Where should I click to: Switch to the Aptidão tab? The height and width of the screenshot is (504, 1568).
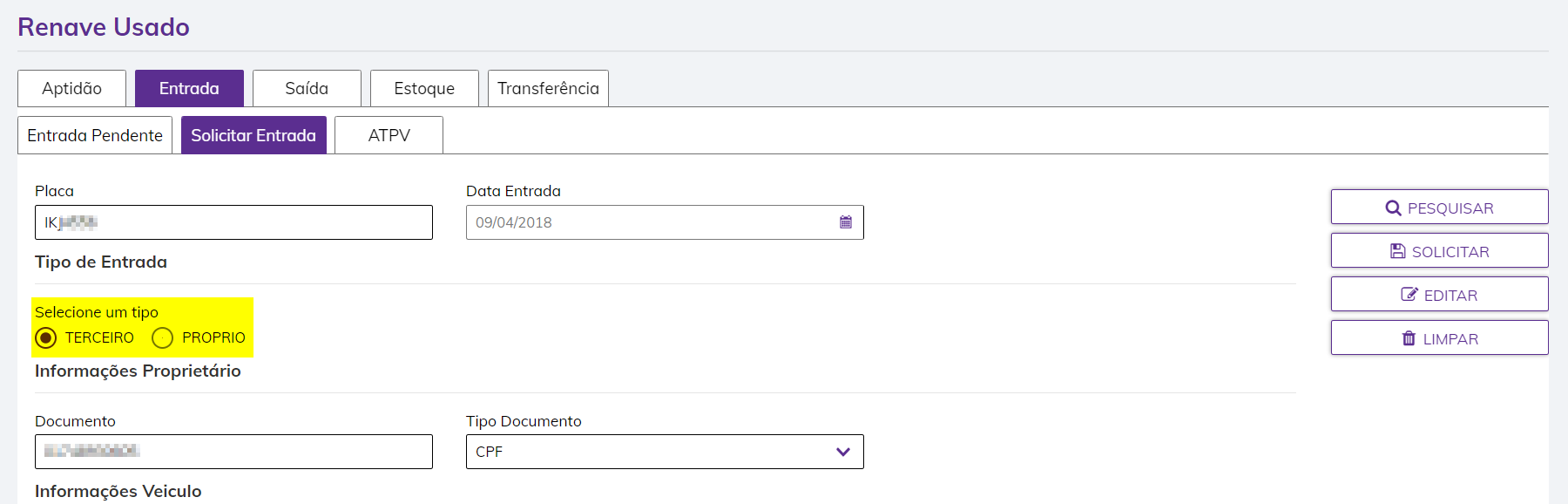(71, 88)
